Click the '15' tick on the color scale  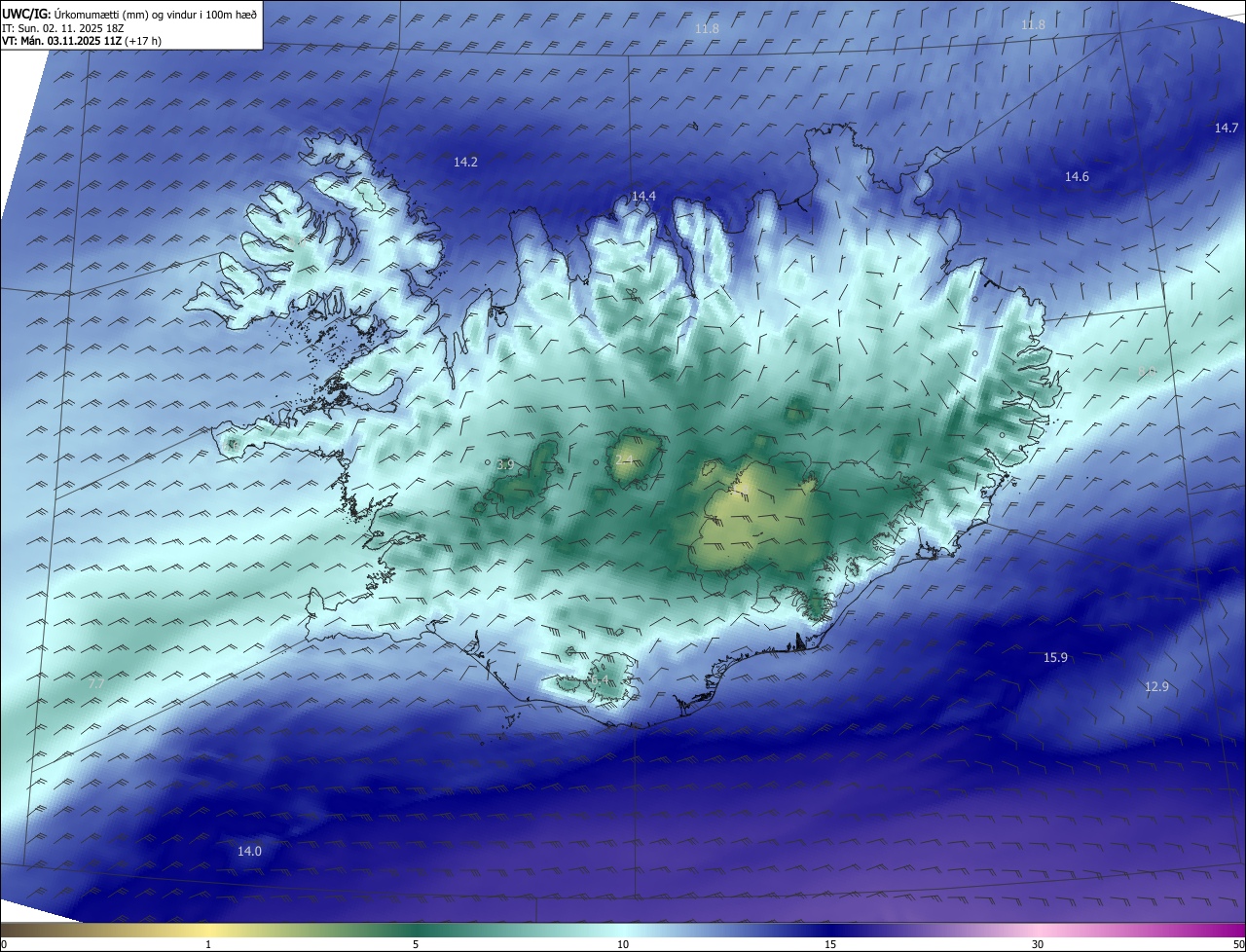(x=830, y=944)
